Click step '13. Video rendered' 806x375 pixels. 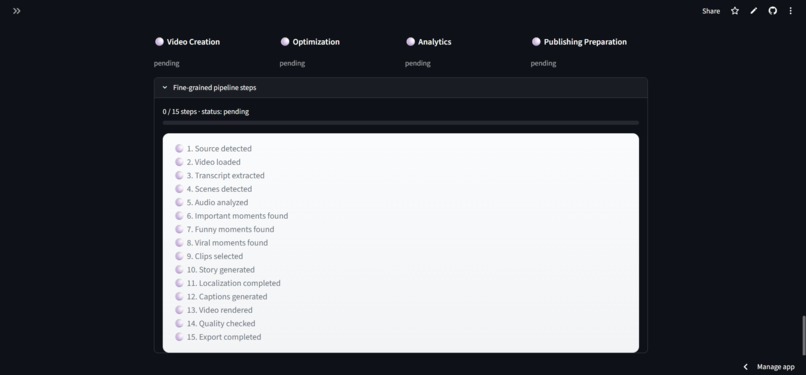(x=219, y=310)
